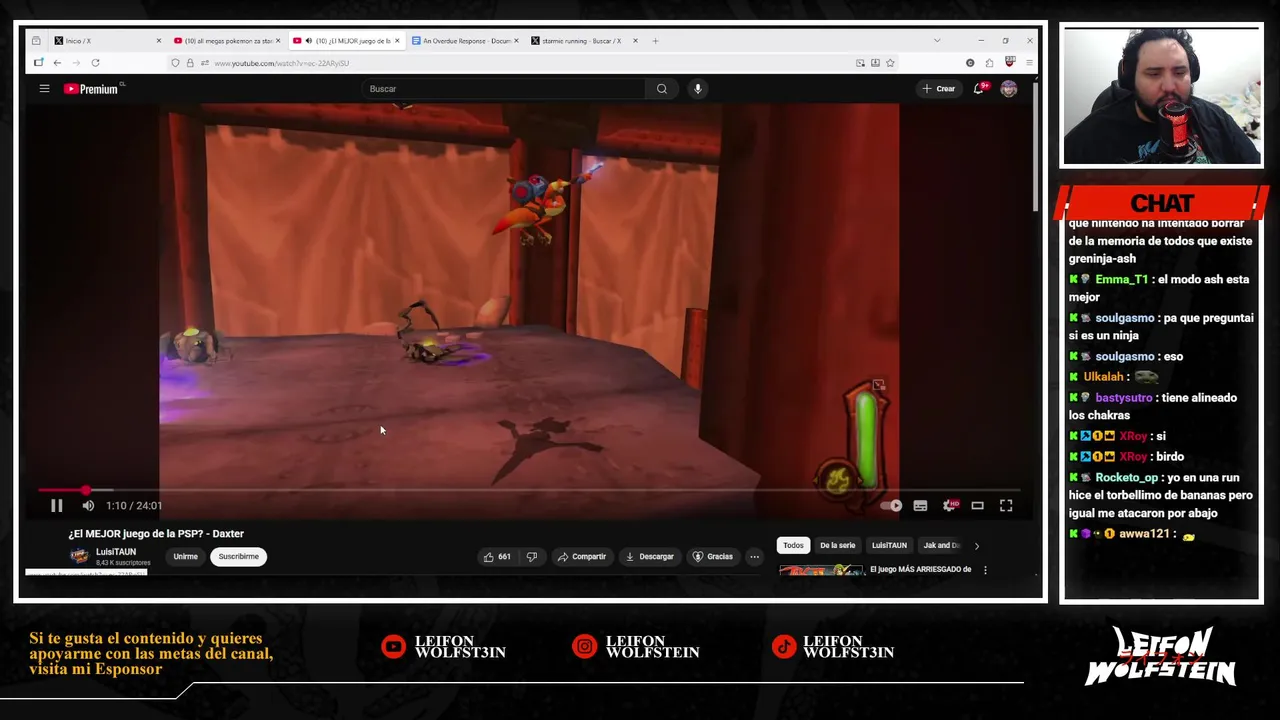Open 'El juego MÁS ARRIESGADO de' title
This screenshot has width=1280, height=720.
point(921,570)
